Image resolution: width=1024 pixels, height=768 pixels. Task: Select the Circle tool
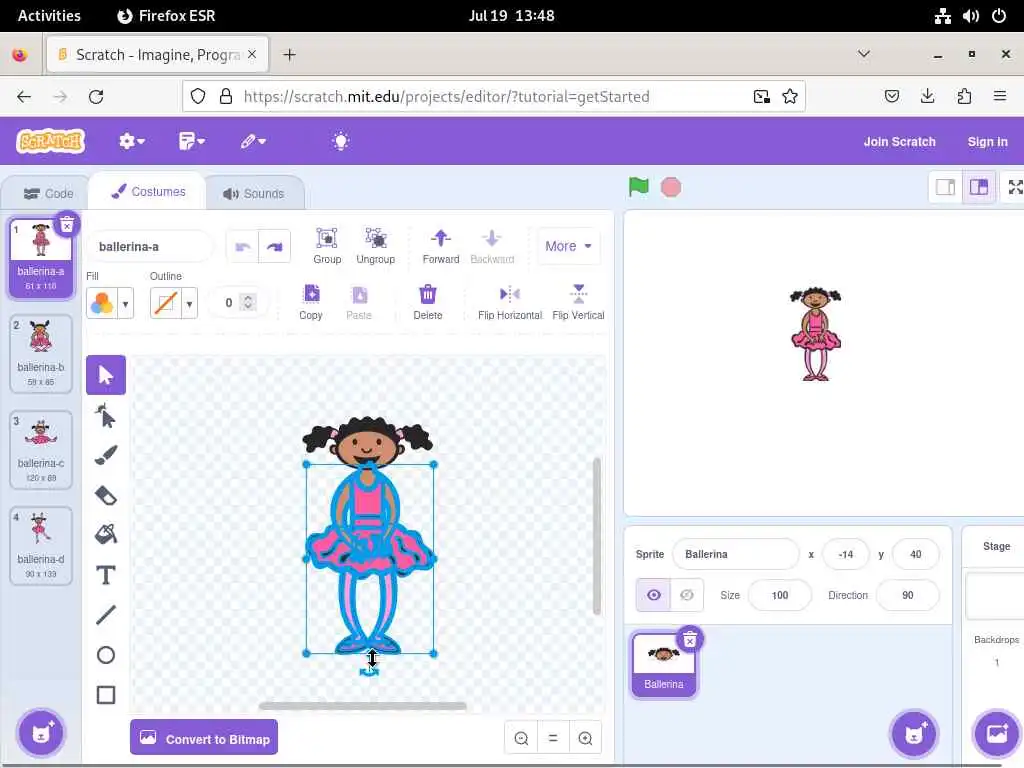coord(106,655)
